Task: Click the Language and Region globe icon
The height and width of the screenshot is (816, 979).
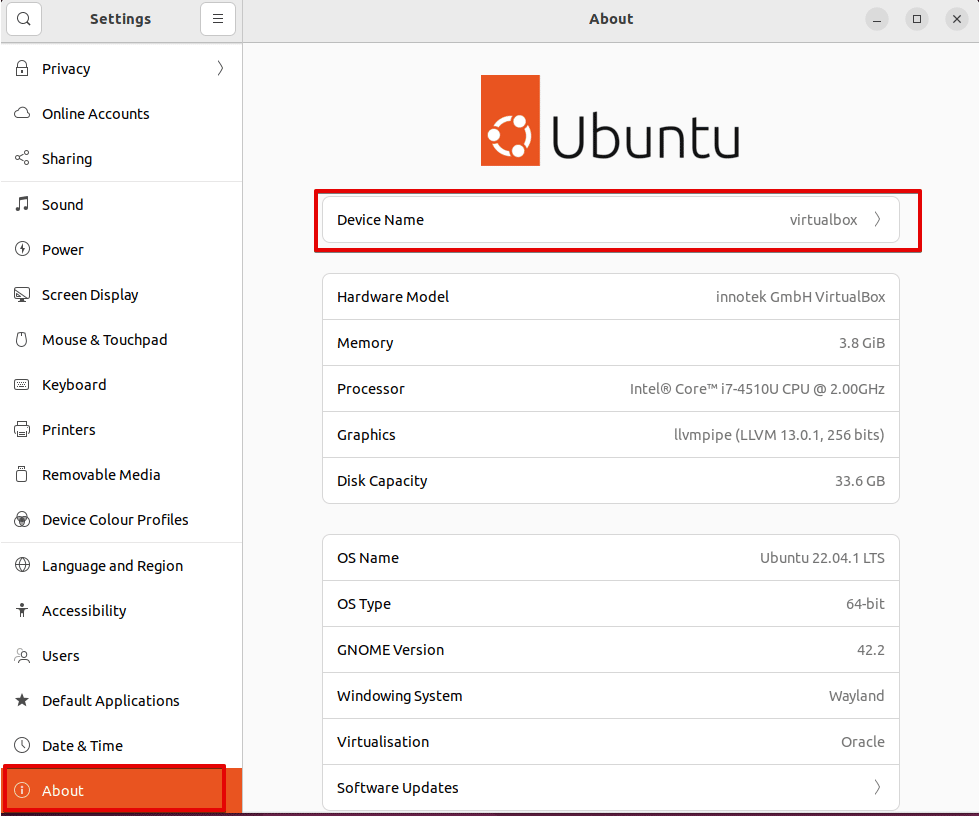Action: point(22,565)
